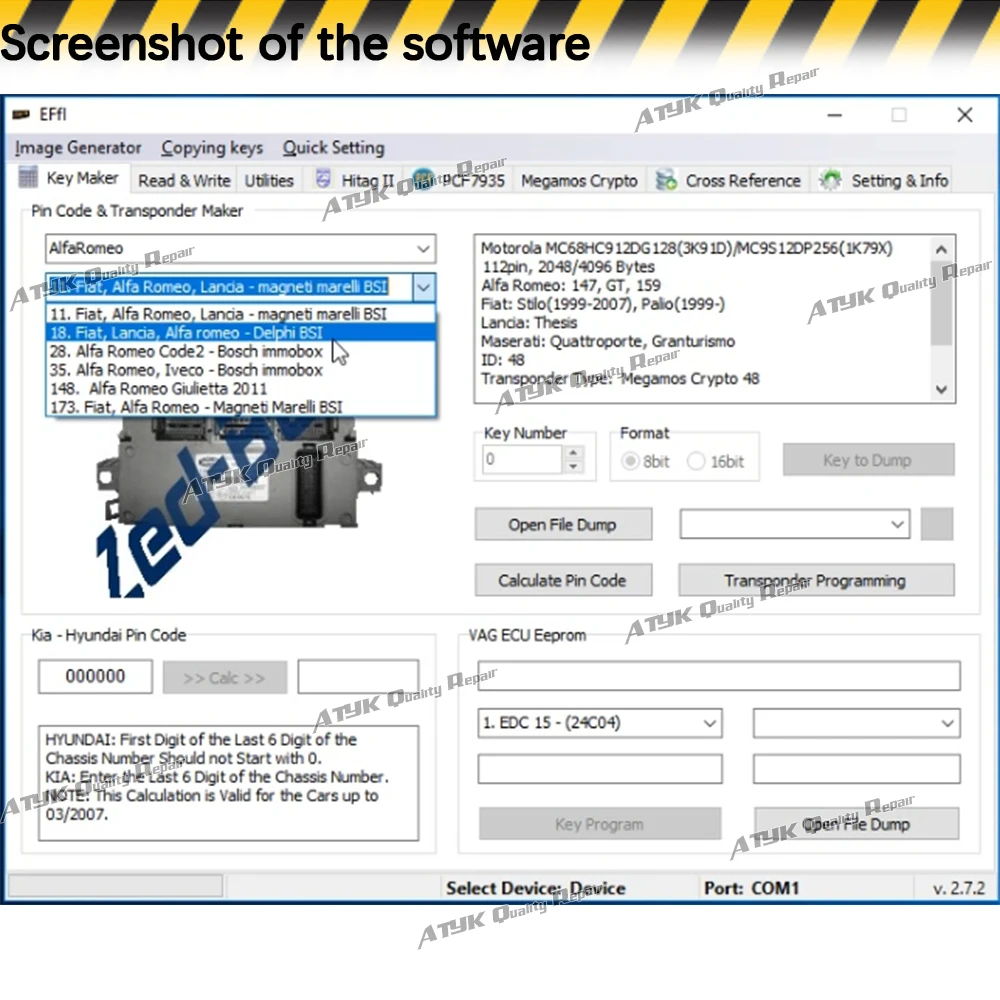Collapse the module type dropdown arrow
Viewport: 1000px width, 1000px height.
click(x=424, y=288)
